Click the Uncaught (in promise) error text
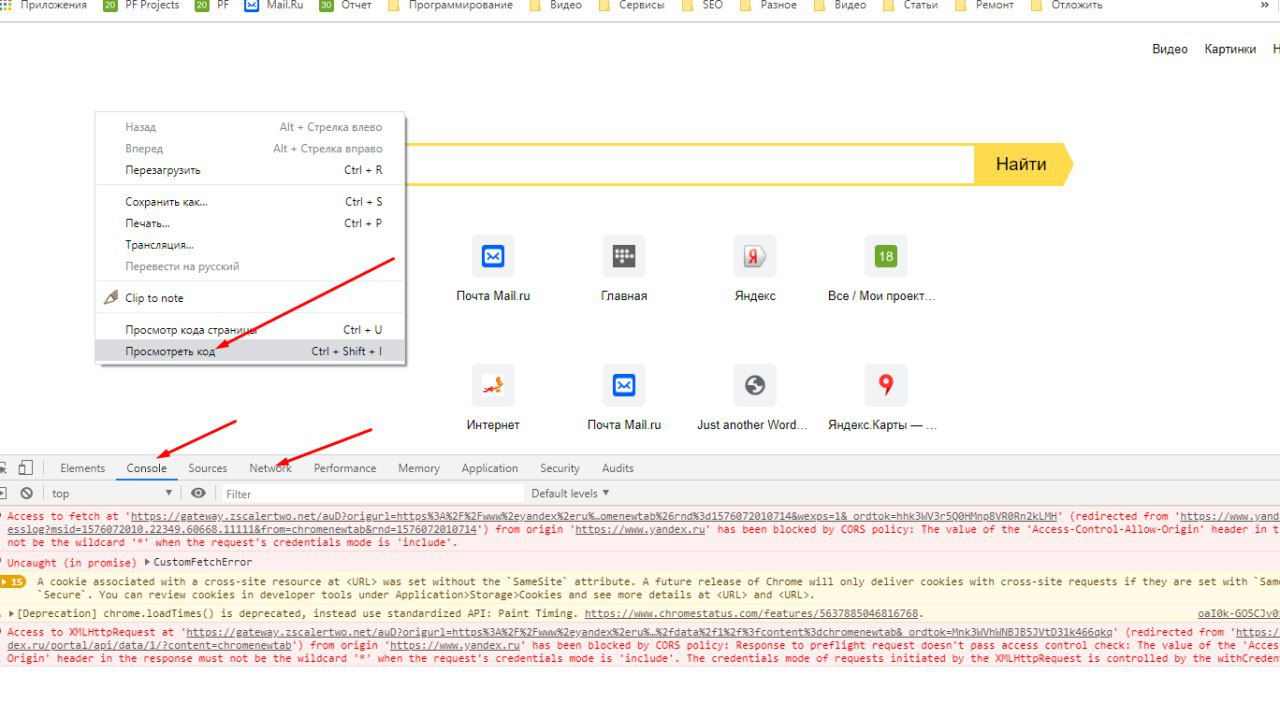The height and width of the screenshot is (703, 1280). [74, 562]
